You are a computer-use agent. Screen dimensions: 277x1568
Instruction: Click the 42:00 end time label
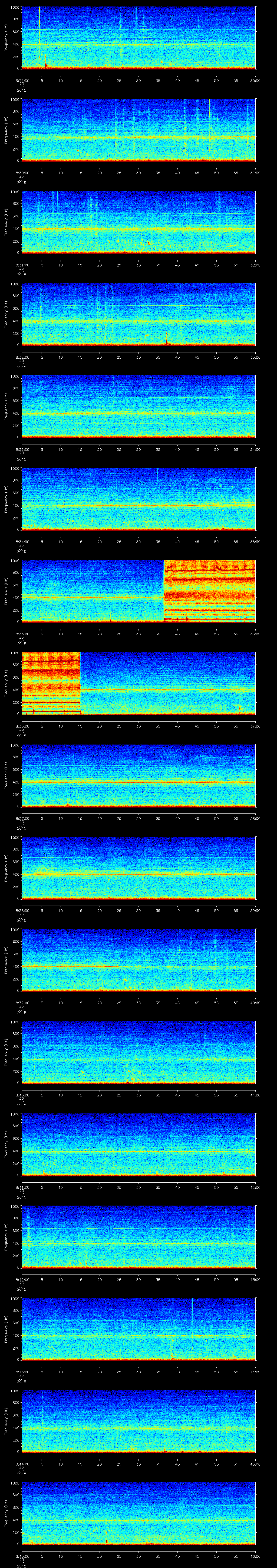click(x=255, y=1187)
